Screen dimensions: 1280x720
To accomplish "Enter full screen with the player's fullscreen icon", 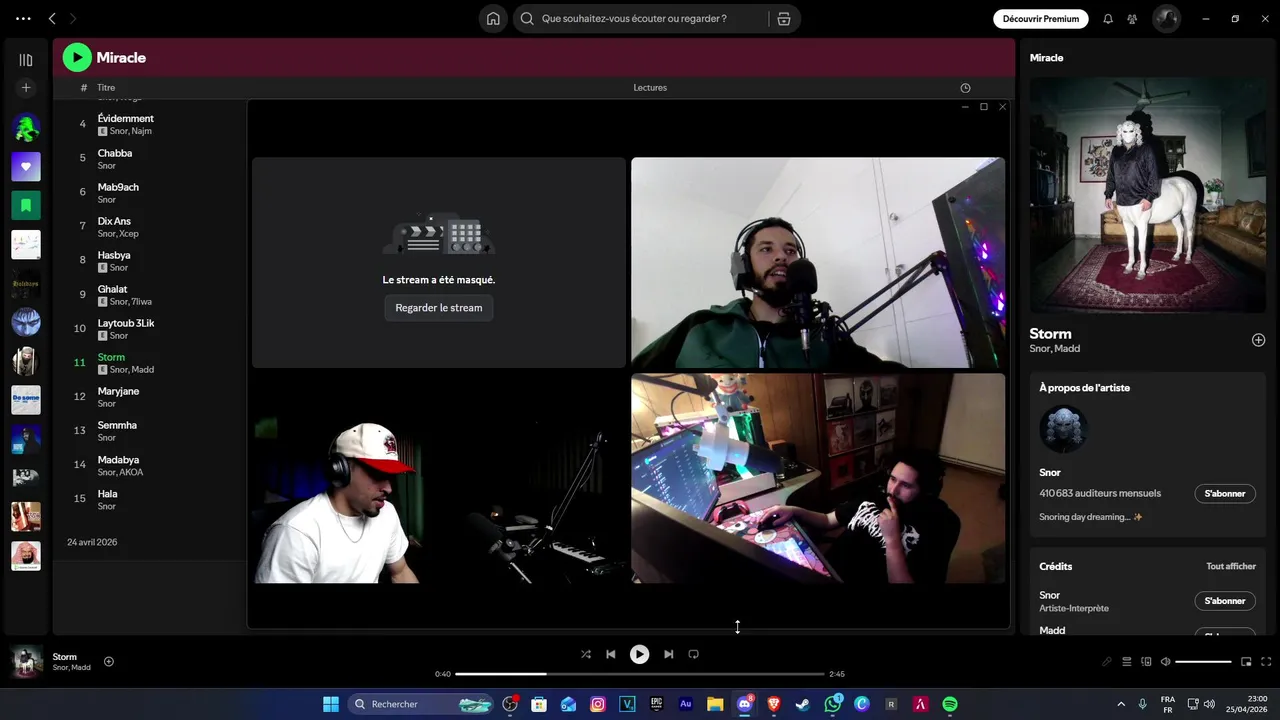I will click(x=1266, y=661).
